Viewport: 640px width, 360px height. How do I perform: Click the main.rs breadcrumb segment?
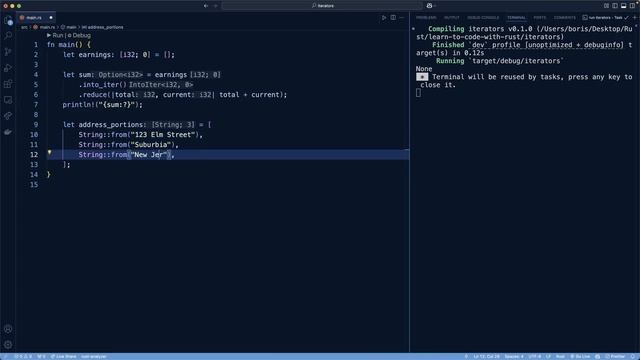click(44, 27)
